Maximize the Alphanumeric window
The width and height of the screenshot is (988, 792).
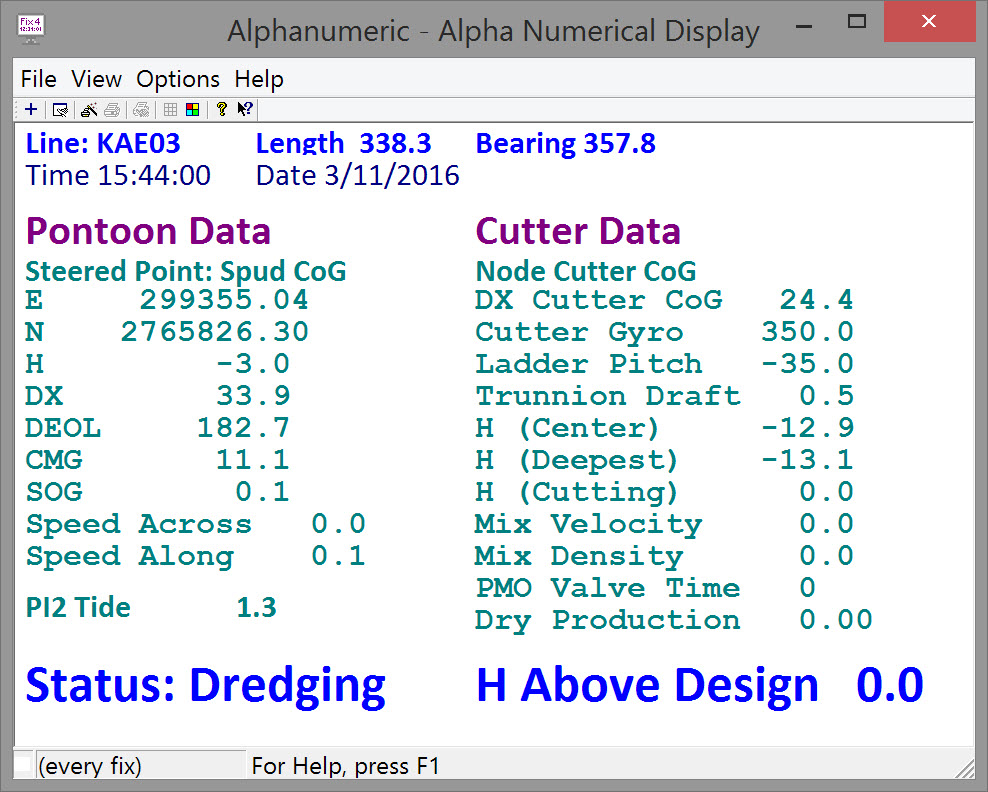pos(856,22)
